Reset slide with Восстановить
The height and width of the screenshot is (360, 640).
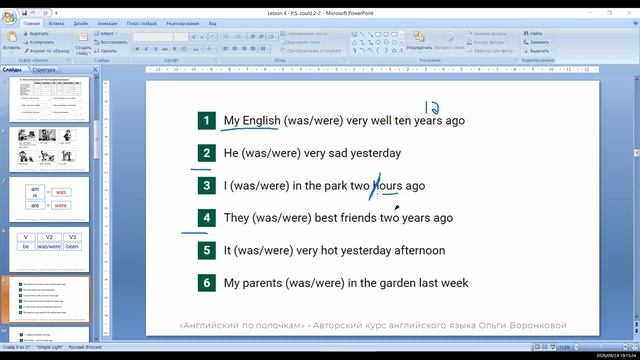click(x=111, y=42)
